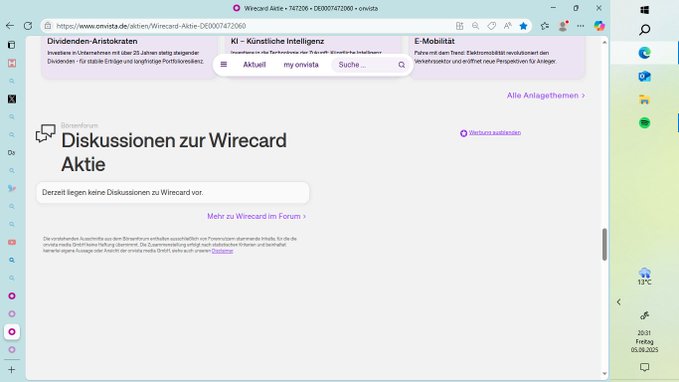Switch to the X (Twitter) vertical tab
Screen dimensions: 679x382
tap(12, 99)
